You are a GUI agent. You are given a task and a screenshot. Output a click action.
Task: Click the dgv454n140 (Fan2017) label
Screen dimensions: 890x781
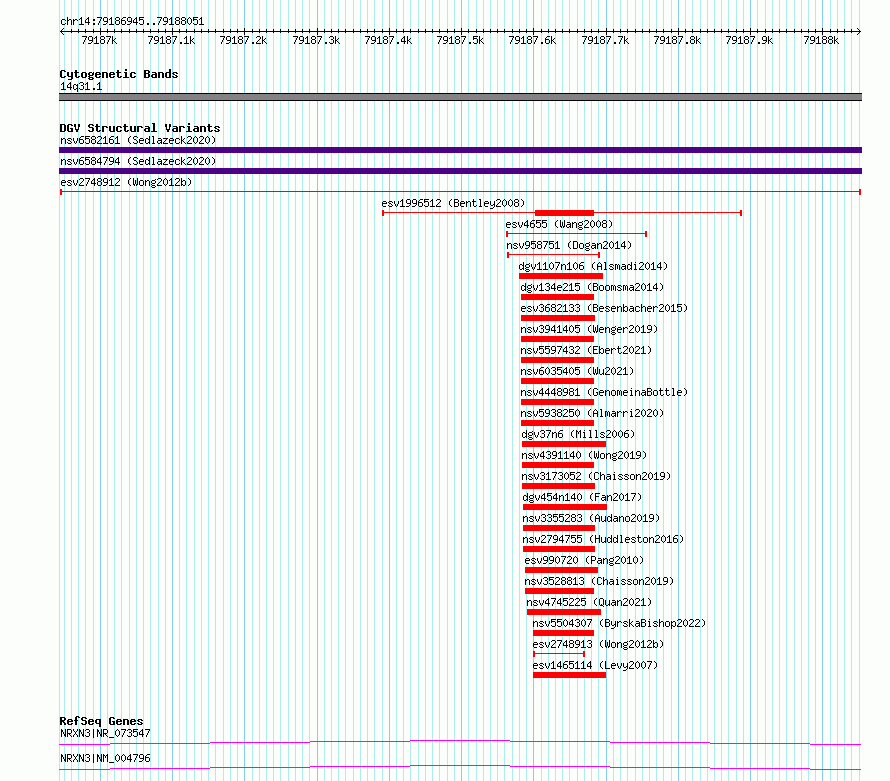[x=582, y=497]
